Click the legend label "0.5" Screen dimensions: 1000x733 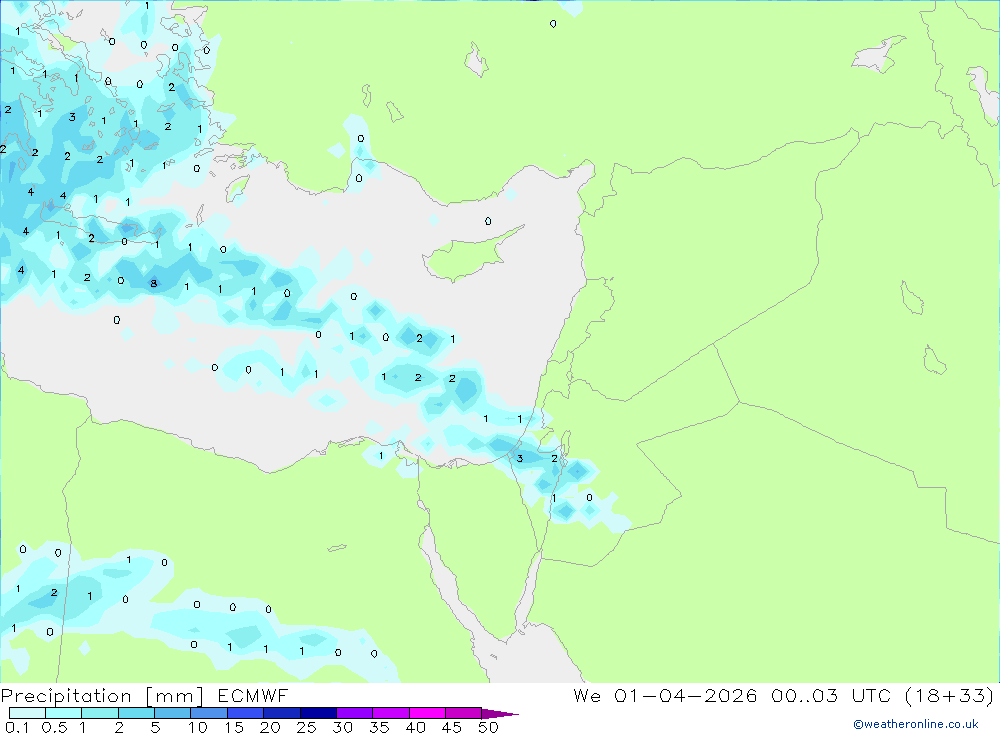tap(54, 727)
